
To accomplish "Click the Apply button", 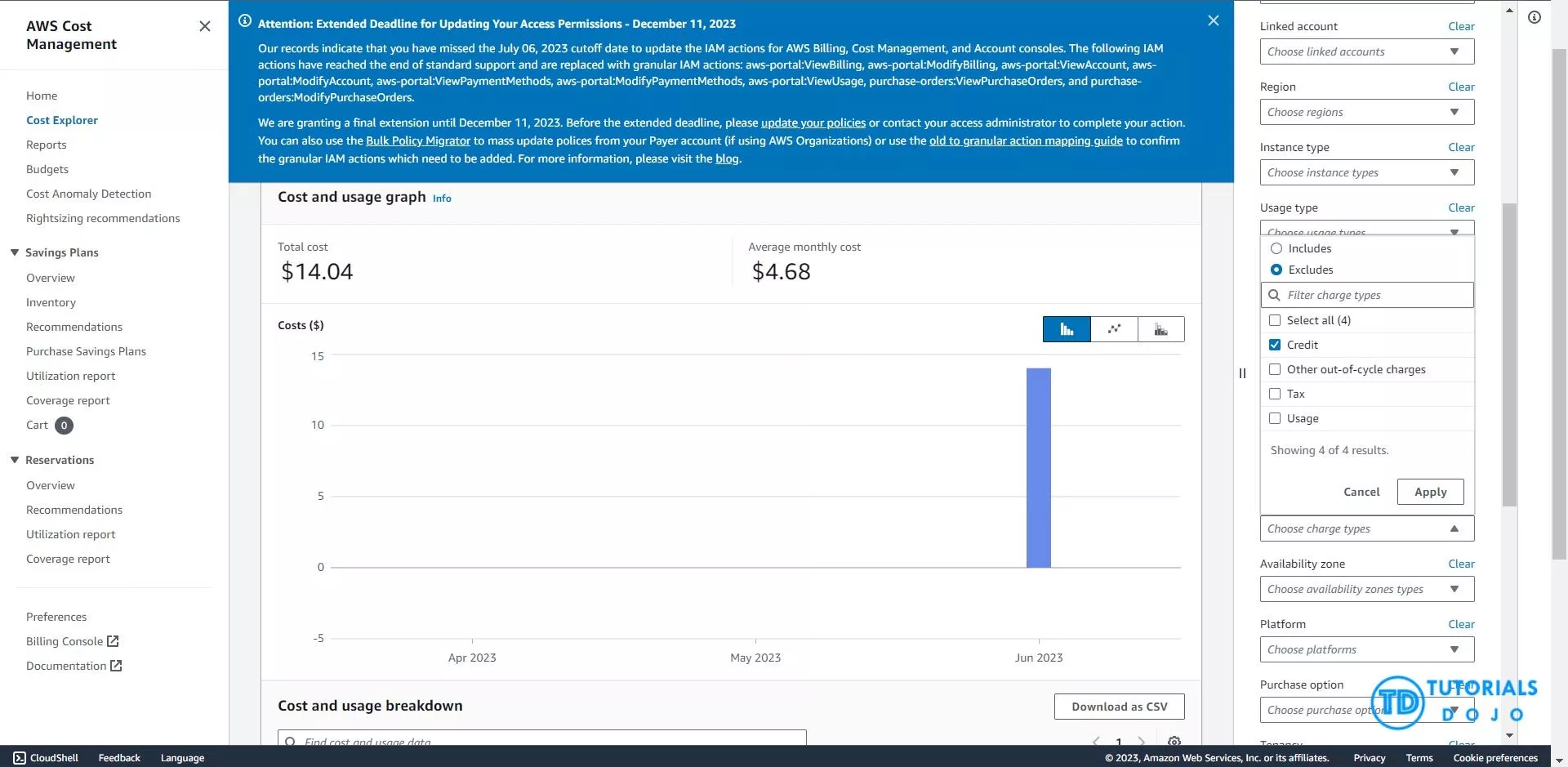I will (x=1430, y=492).
